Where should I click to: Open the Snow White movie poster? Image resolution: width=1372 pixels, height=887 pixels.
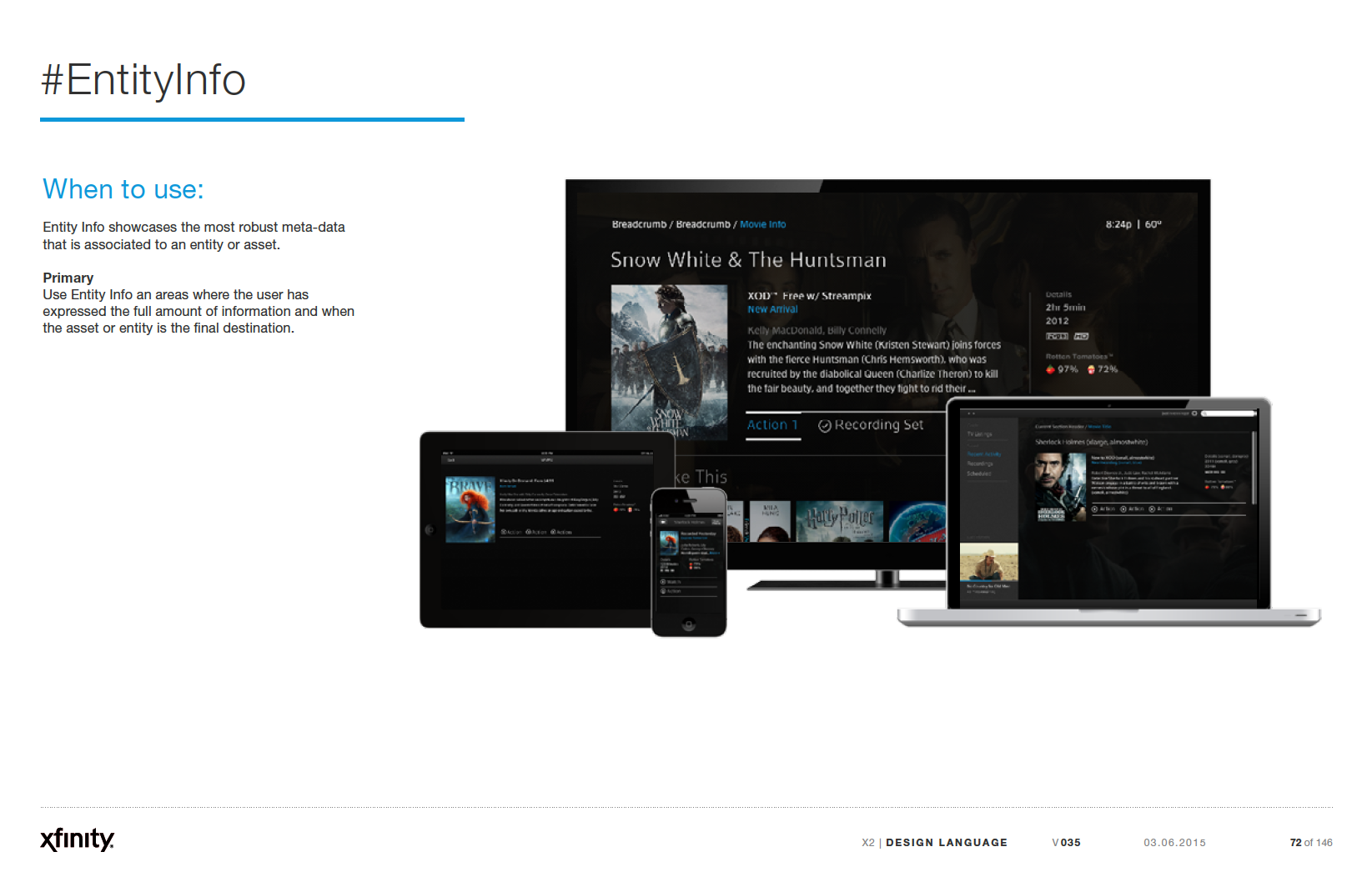(x=669, y=363)
